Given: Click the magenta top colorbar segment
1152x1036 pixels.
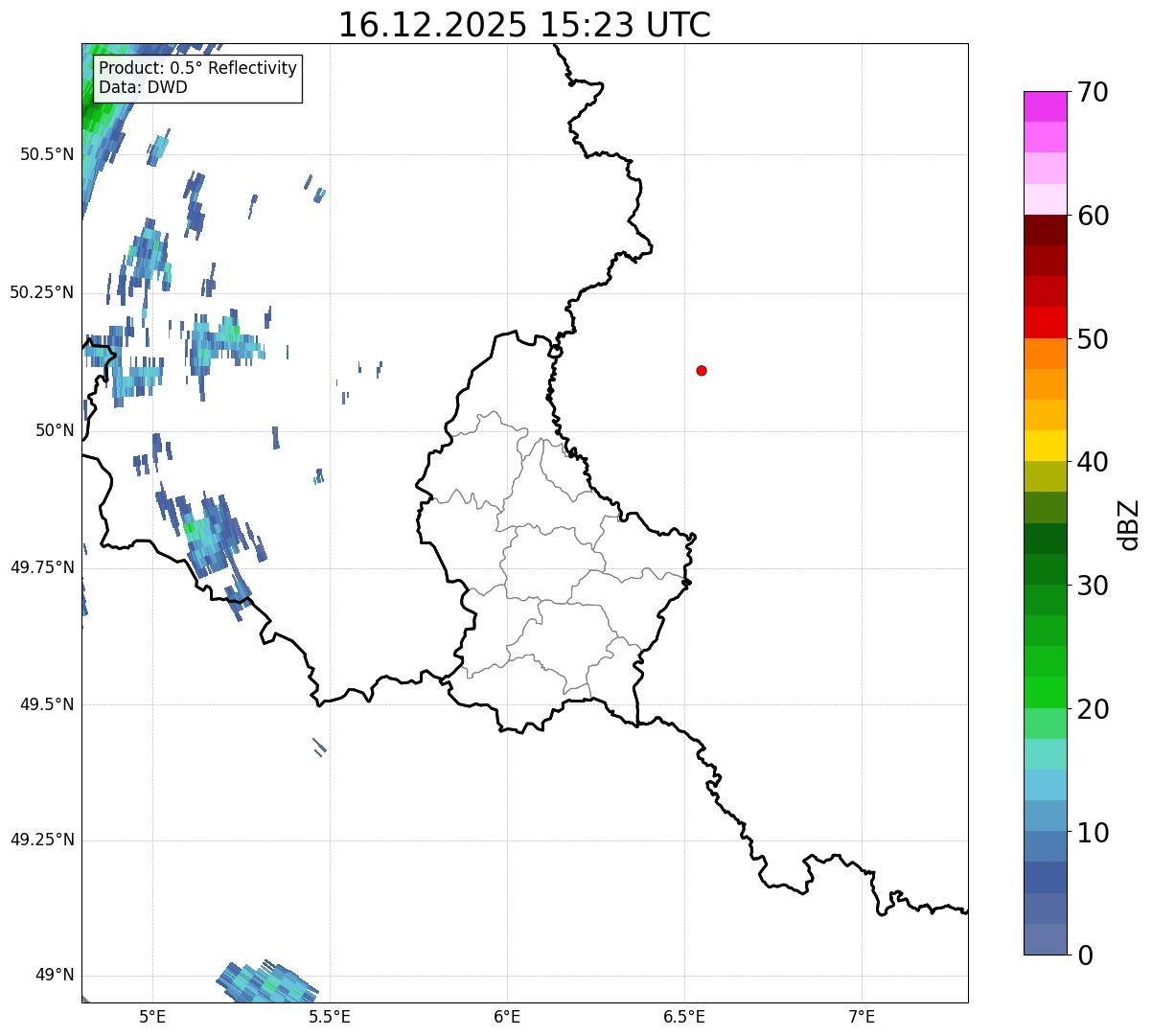Looking at the screenshot, I should tap(1046, 106).
